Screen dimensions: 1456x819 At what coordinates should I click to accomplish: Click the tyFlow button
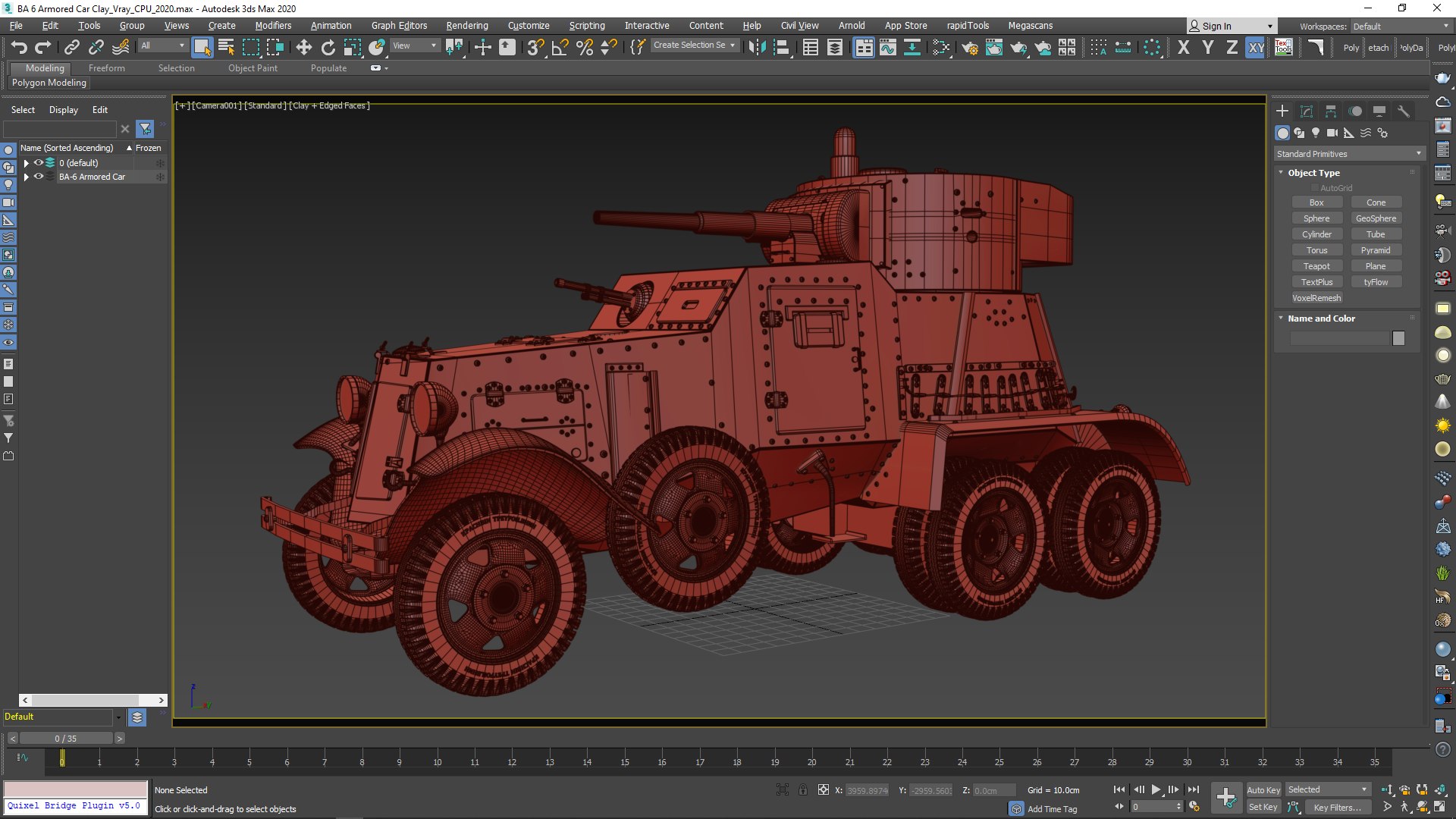(x=1376, y=282)
